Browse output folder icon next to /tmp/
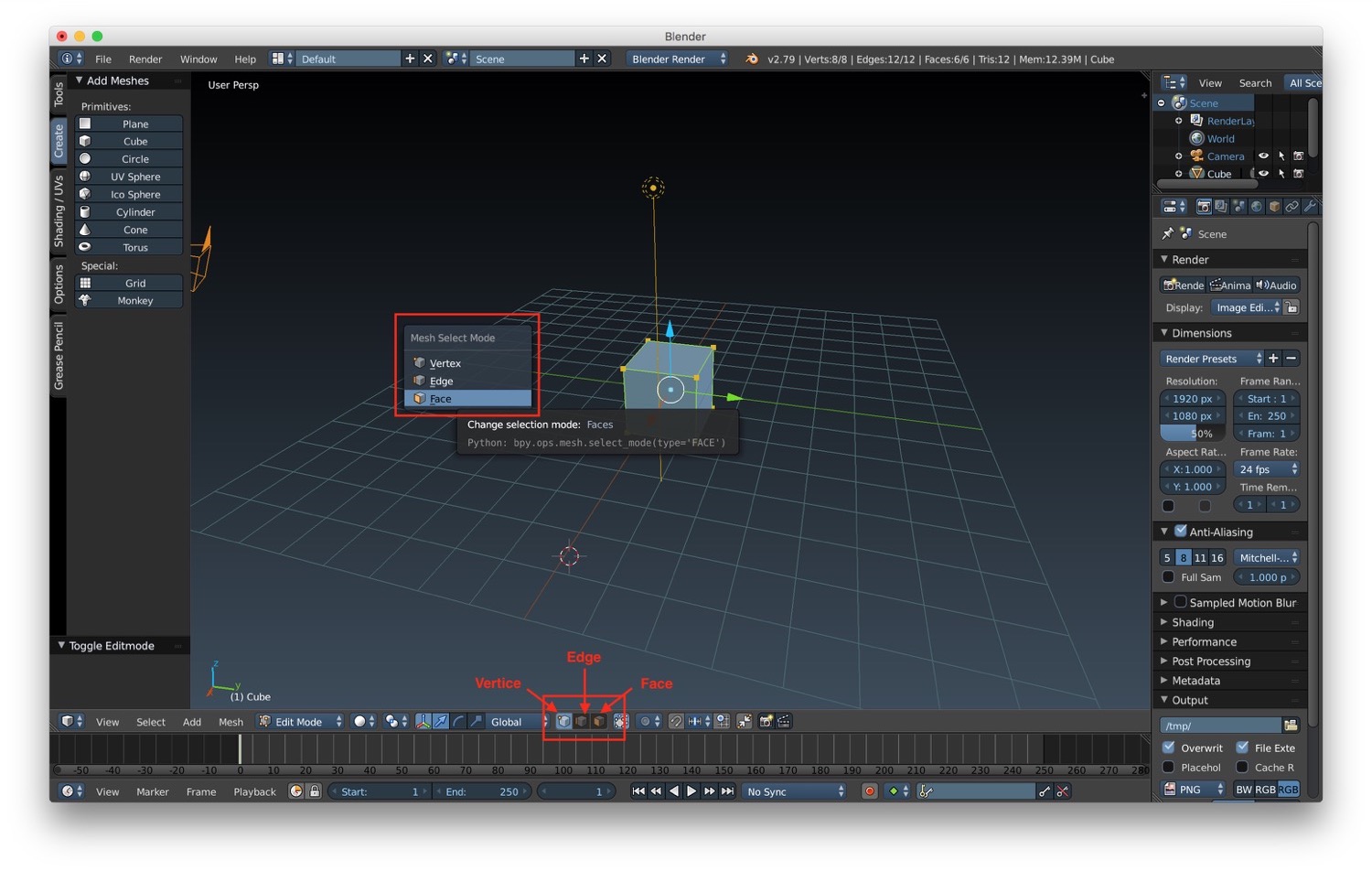 1291,726
